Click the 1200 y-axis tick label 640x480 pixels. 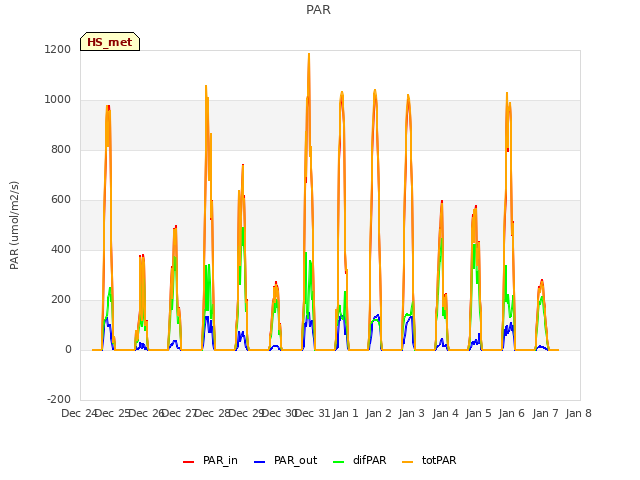58,49
